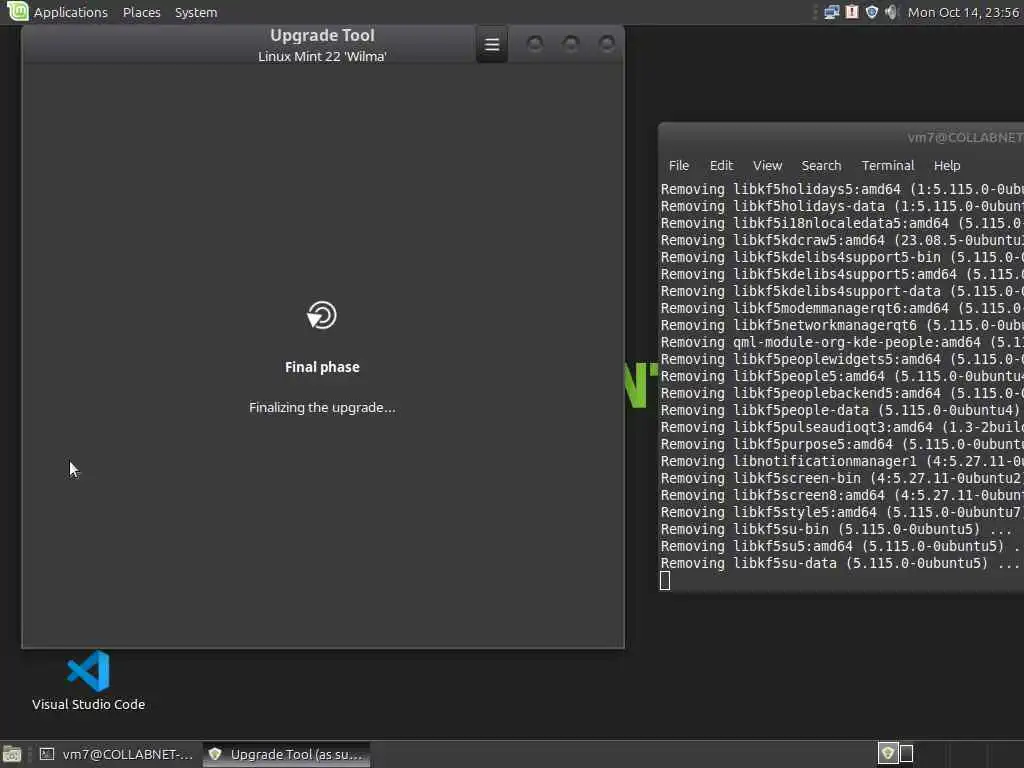Open the clock showing Mon Oct 14, 23:56

(963, 12)
